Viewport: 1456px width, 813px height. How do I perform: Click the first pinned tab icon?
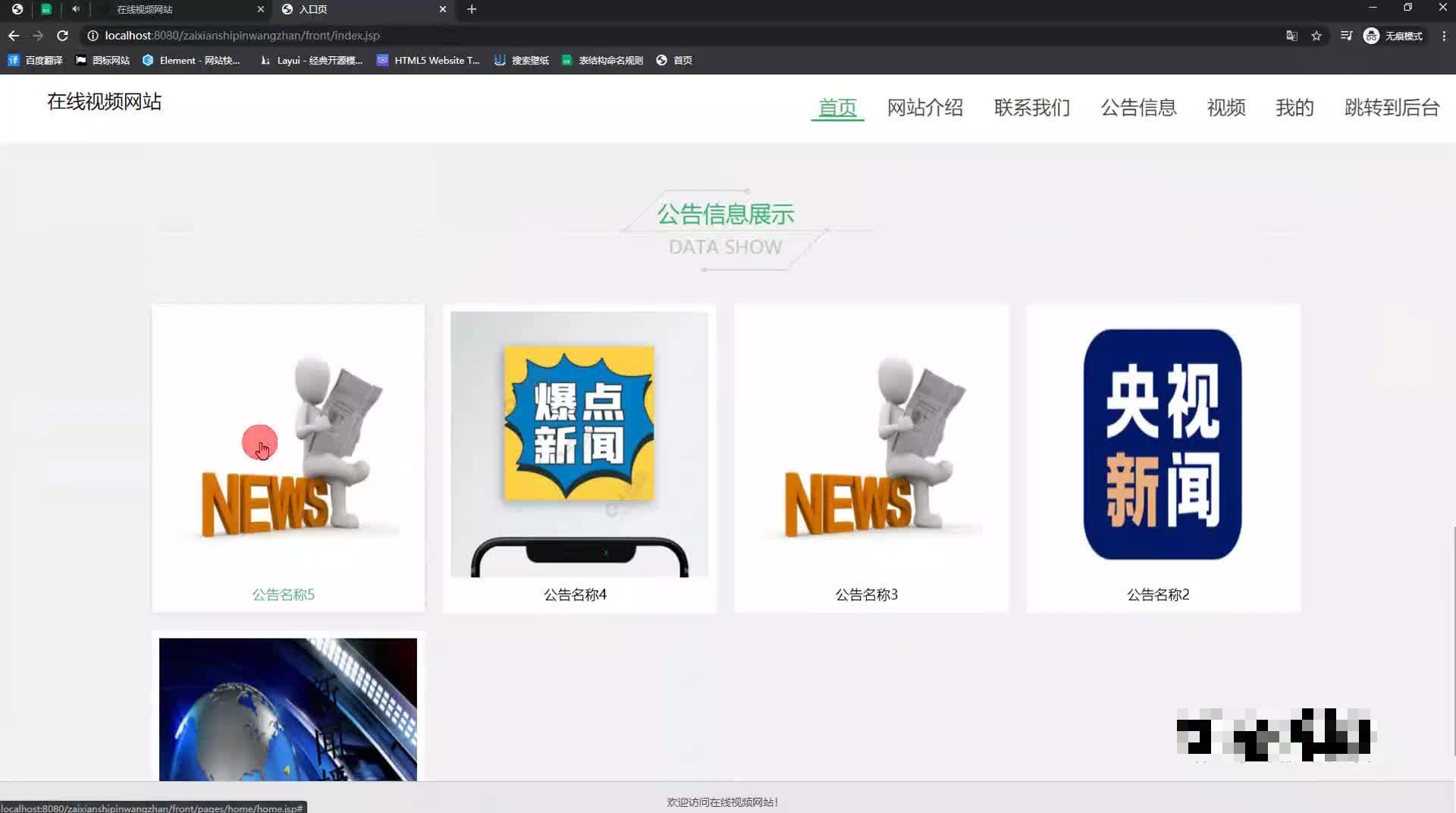pos(17,9)
